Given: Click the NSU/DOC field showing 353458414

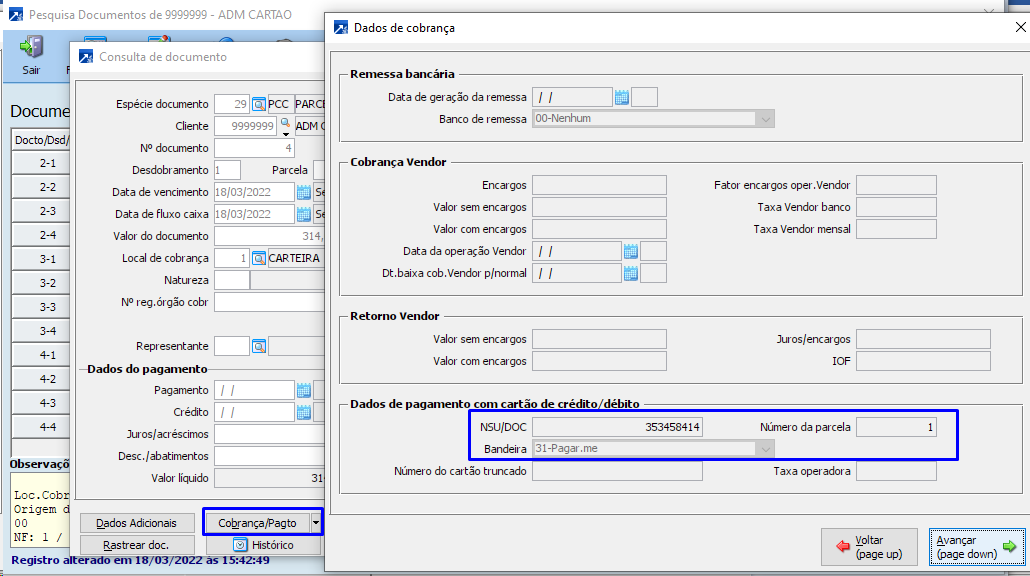Looking at the screenshot, I should (617, 427).
